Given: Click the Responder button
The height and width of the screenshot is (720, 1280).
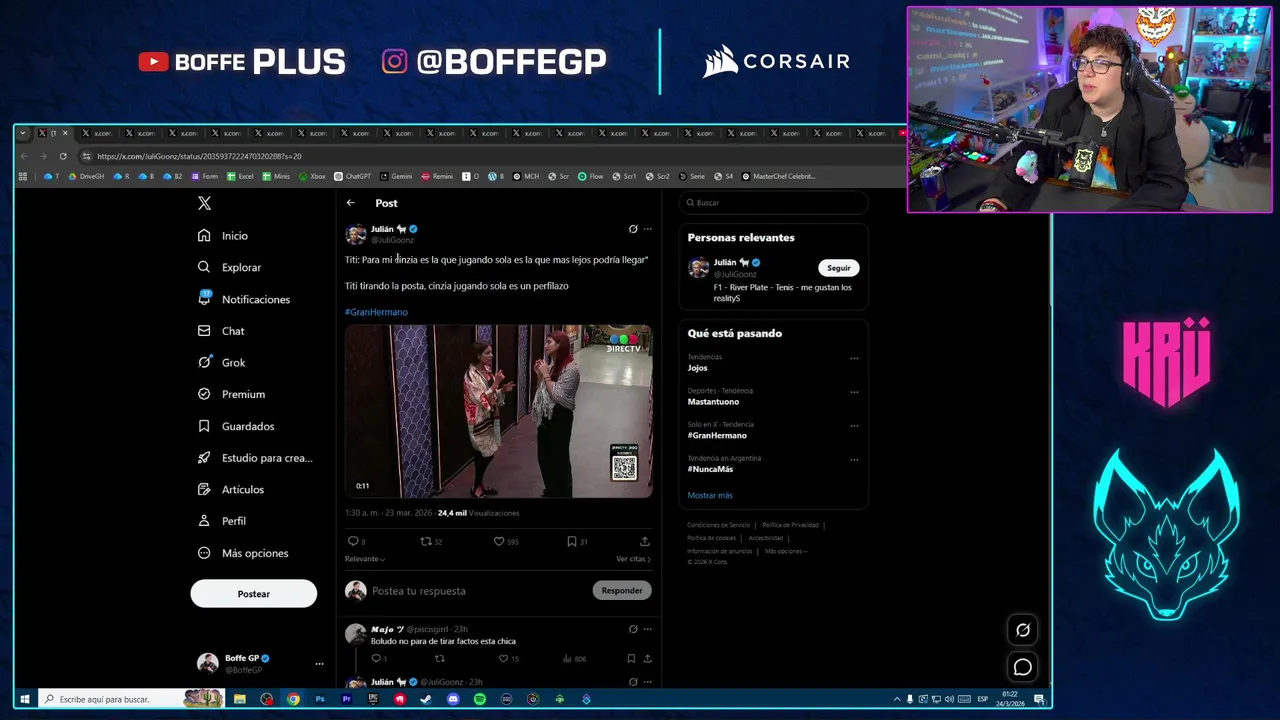Looking at the screenshot, I should point(622,591).
